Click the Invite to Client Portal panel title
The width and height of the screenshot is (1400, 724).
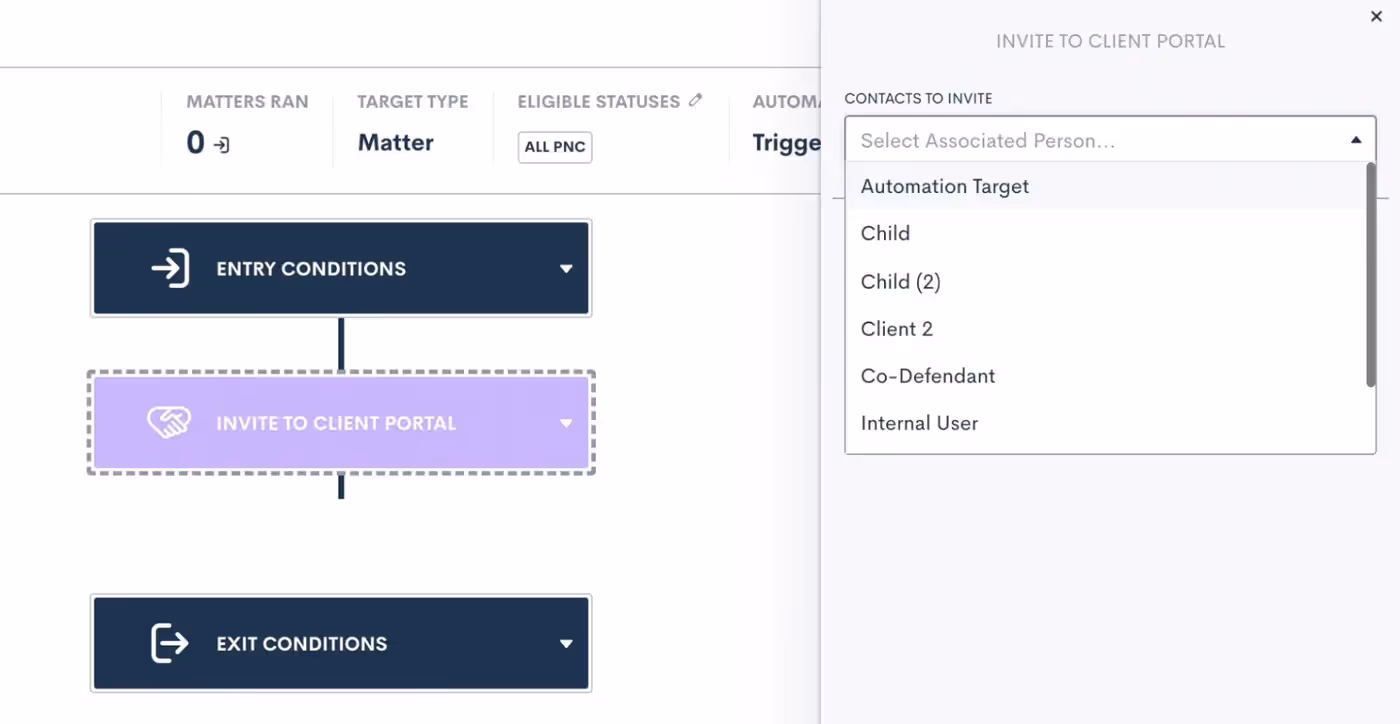tap(1110, 41)
